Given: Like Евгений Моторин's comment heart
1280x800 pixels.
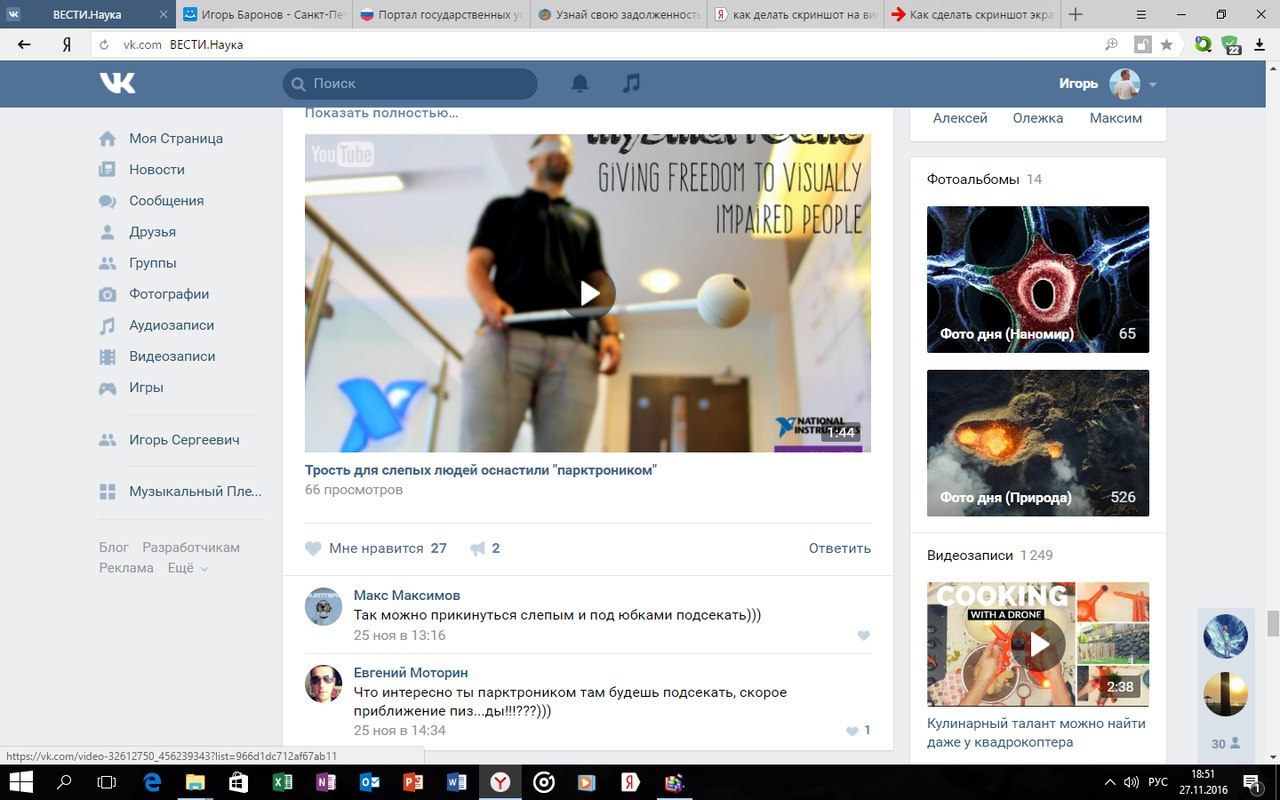Looking at the screenshot, I should (x=852, y=731).
